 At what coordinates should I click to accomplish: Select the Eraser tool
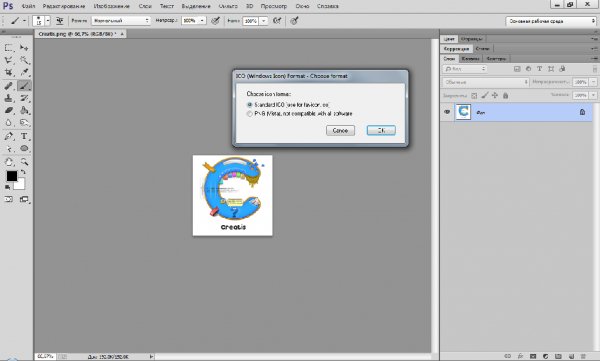8,110
